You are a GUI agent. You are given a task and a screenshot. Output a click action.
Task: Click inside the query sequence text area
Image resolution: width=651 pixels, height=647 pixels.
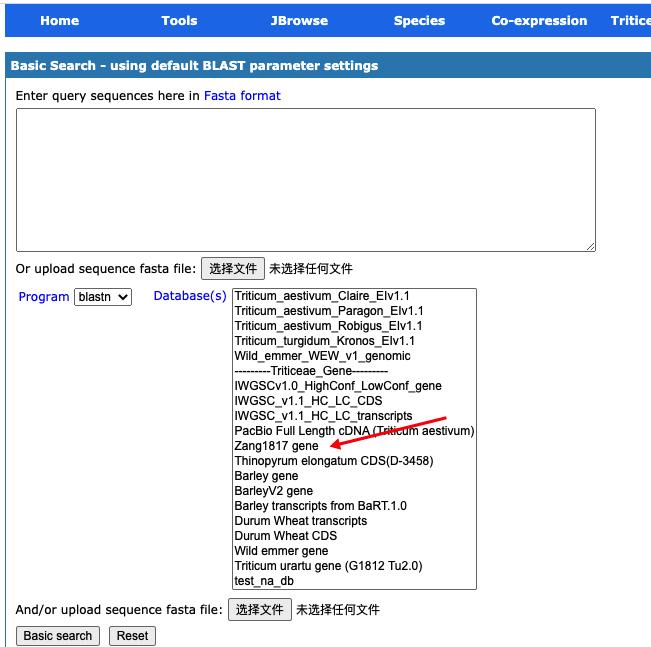click(306, 180)
